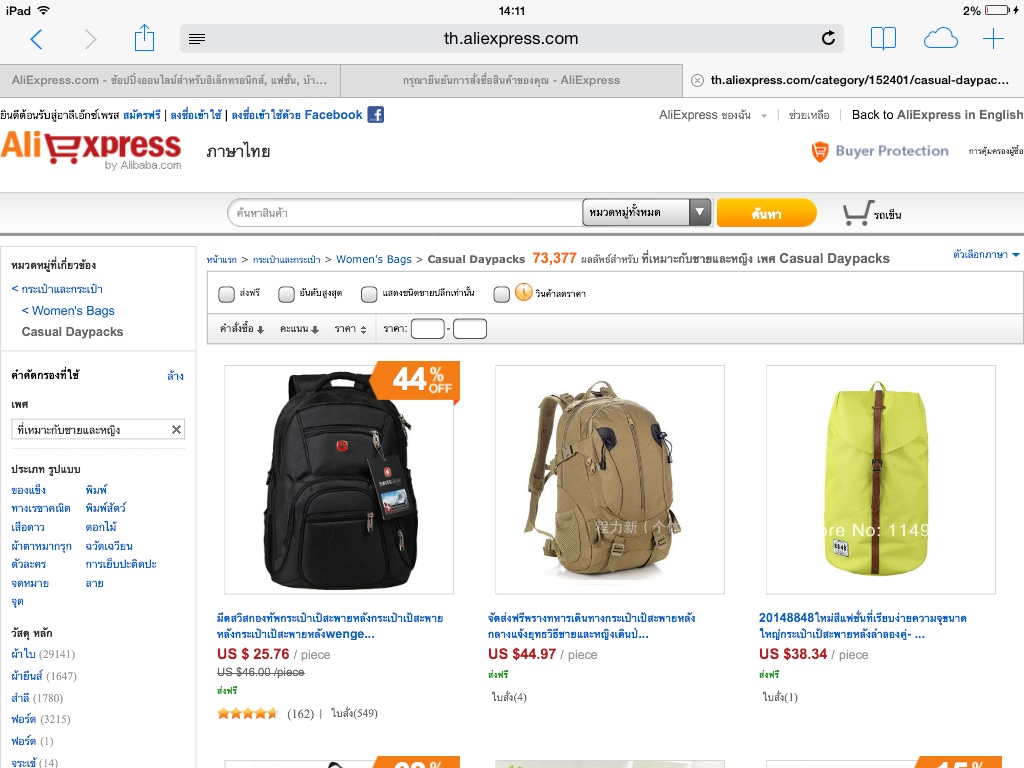Reload the page with the refresh icon
The height and width of the screenshot is (768, 1024).
[828, 39]
